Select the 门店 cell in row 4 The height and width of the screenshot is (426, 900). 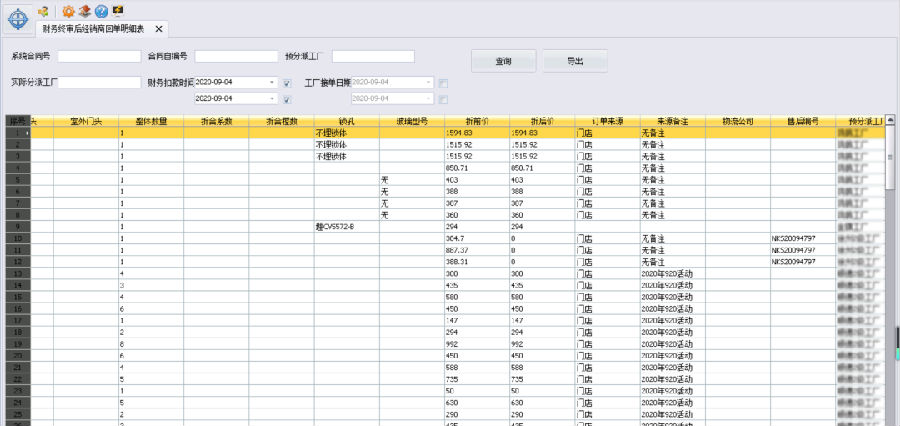point(607,168)
